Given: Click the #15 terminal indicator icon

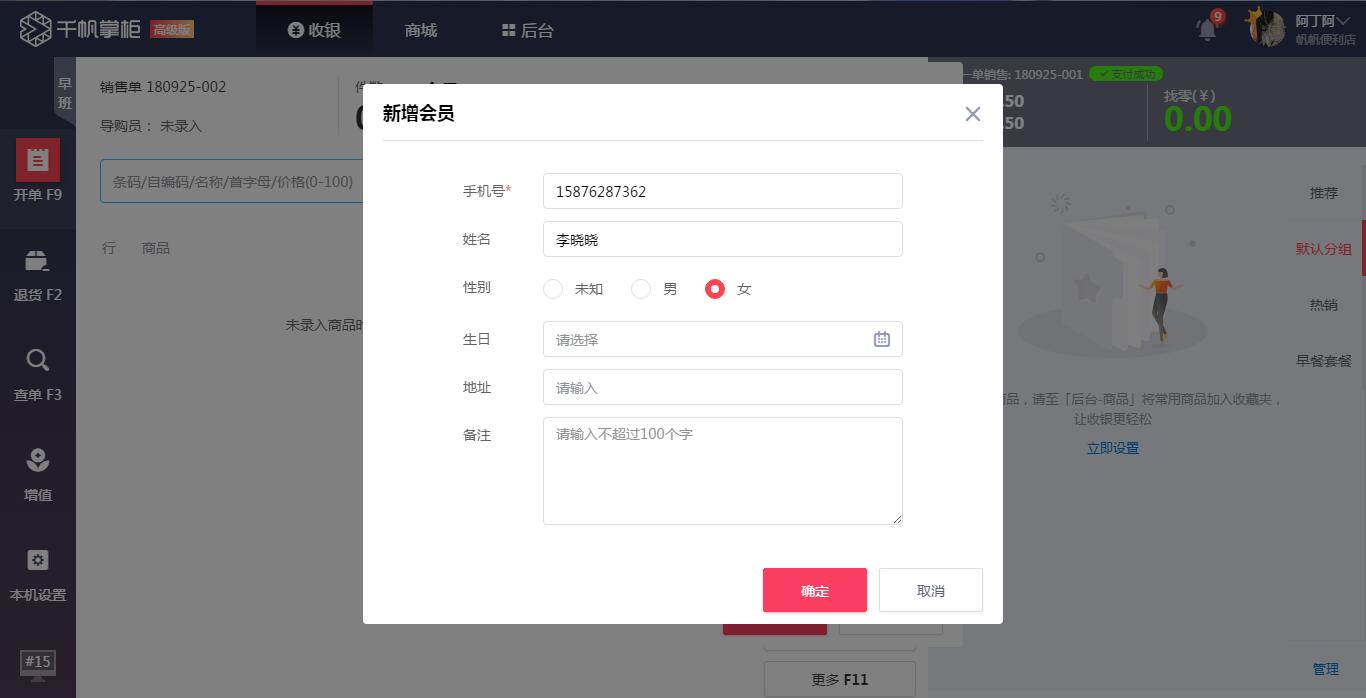Looking at the screenshot, I should point(38,662).
